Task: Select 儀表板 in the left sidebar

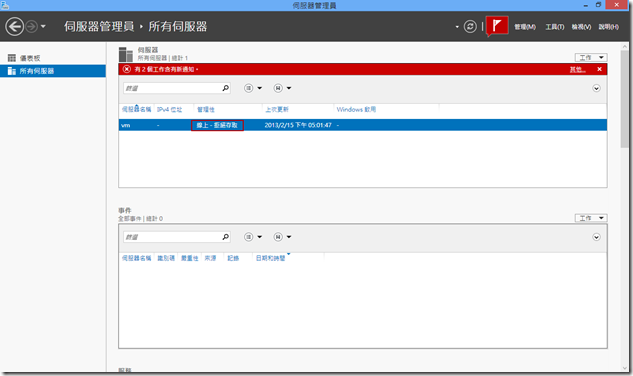Action: [53, 58]
